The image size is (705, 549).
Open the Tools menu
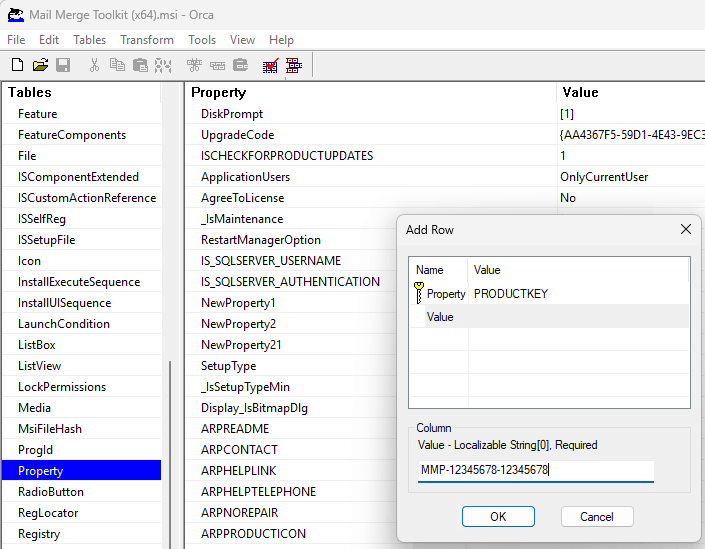click(x=202, y=40)
